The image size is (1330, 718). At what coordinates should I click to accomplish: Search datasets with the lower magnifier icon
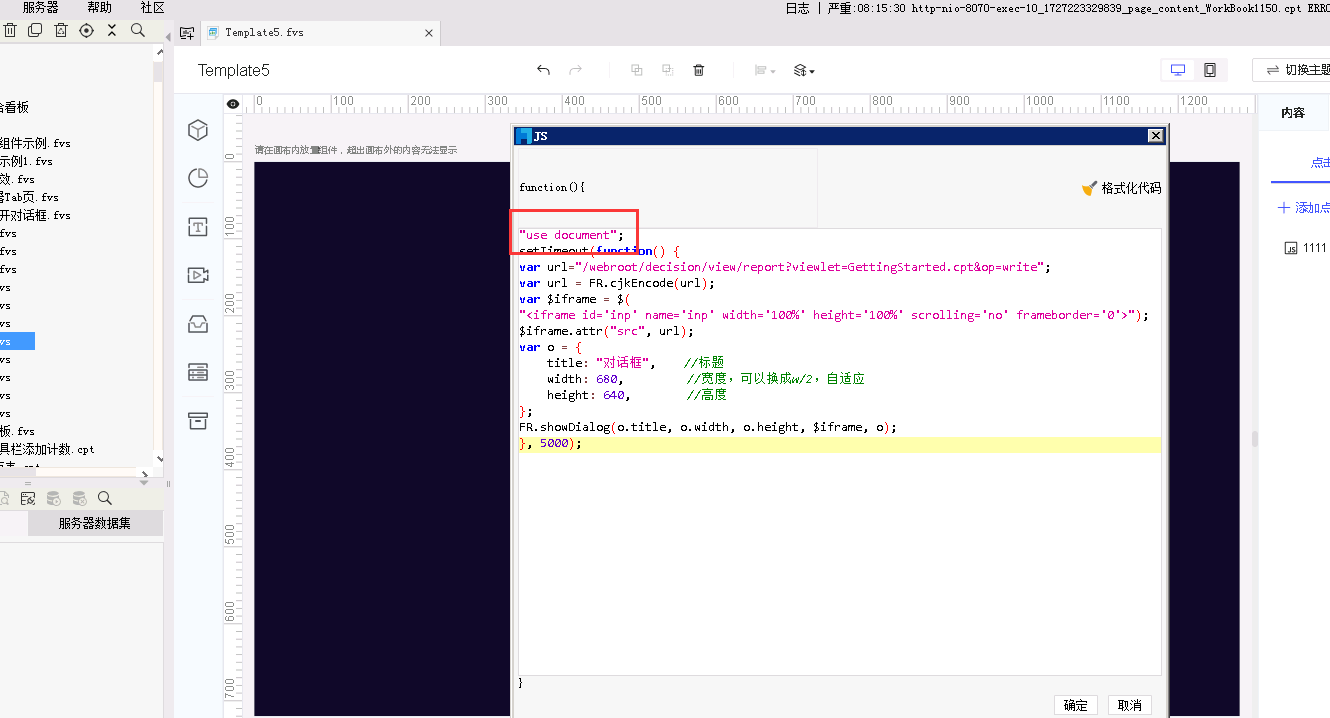pos(105,498)
